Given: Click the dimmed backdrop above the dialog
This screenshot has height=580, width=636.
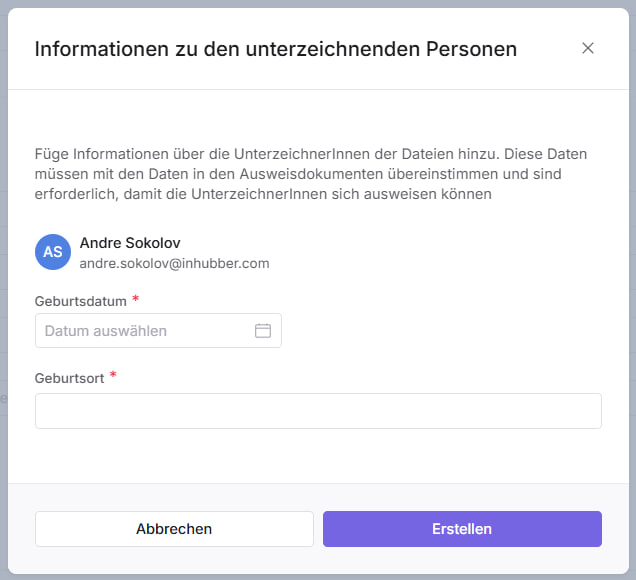Looking at the screenshot, I should click(x=318, y=3).
